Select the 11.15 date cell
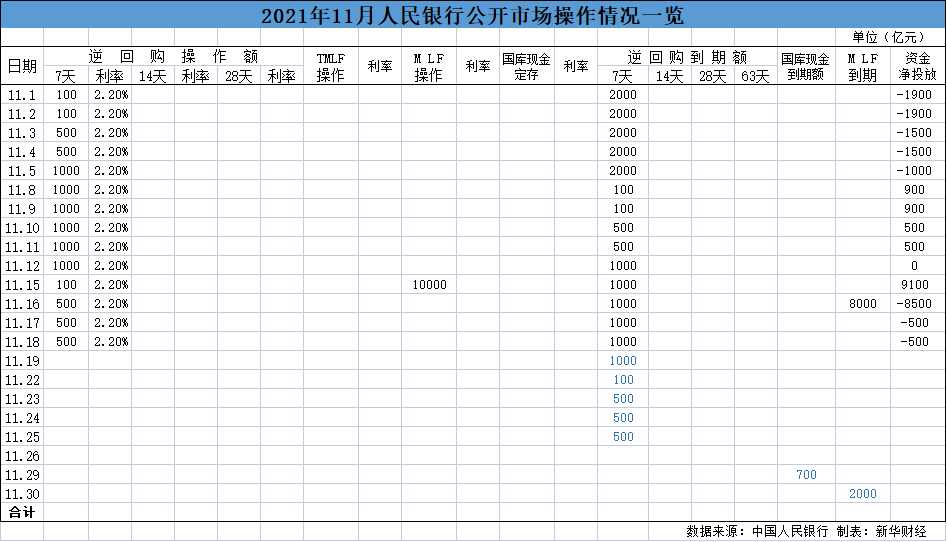The width and height of the screenshot is (947, 542). point(22,285)
